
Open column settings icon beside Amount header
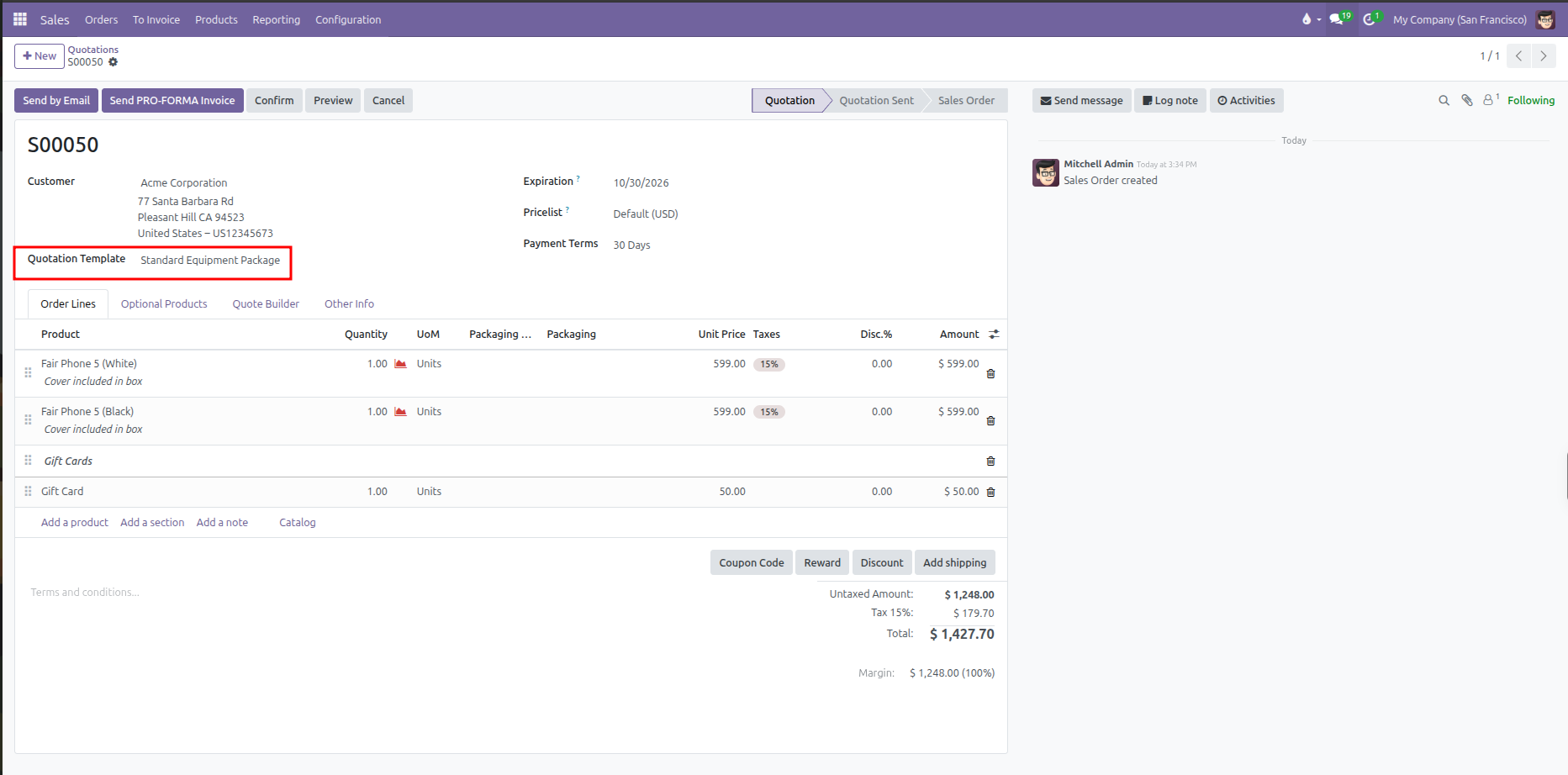[994, 335]
